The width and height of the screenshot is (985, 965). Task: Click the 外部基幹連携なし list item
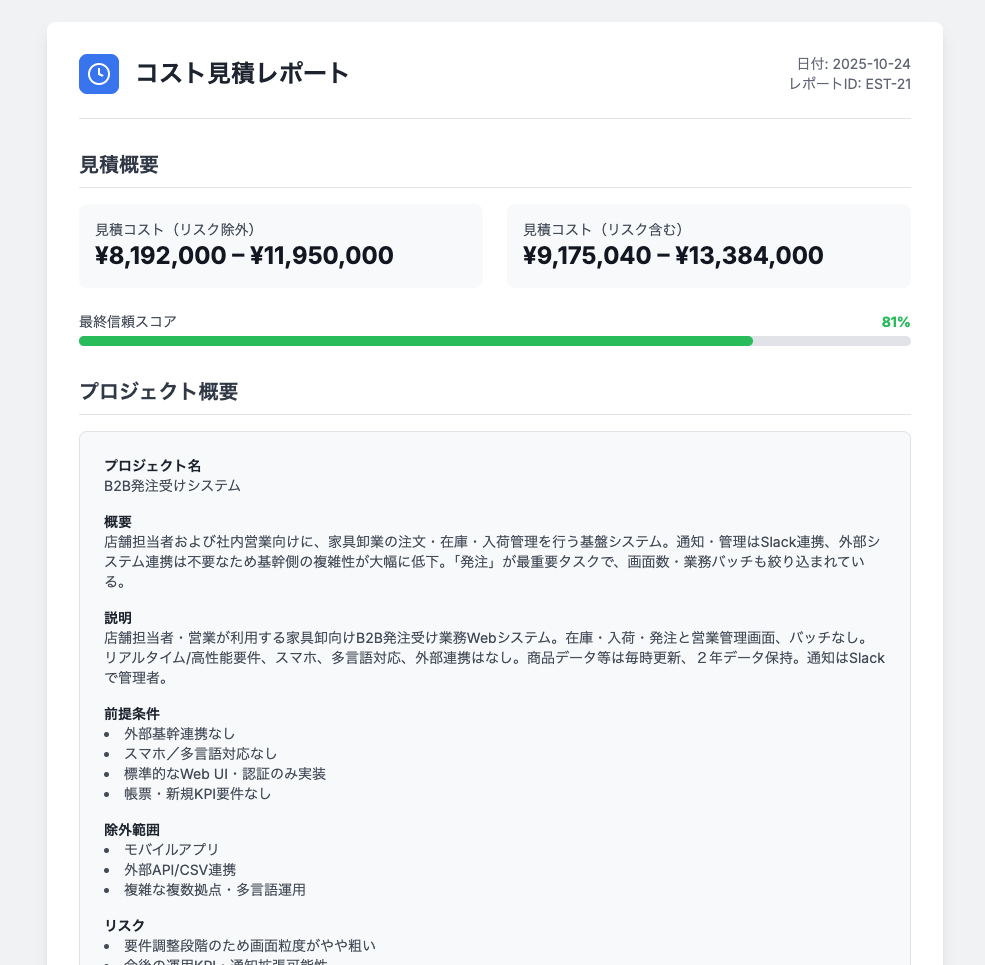pos(180,734)
